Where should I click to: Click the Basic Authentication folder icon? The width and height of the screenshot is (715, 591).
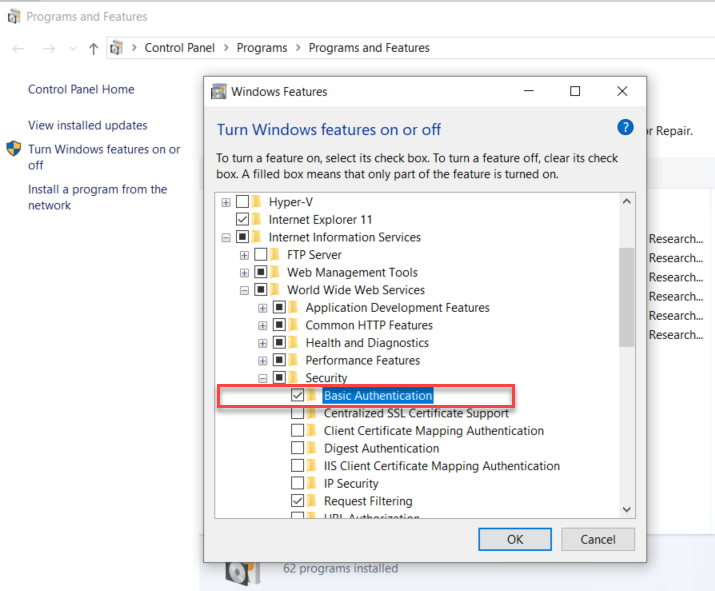coord(312,395)
